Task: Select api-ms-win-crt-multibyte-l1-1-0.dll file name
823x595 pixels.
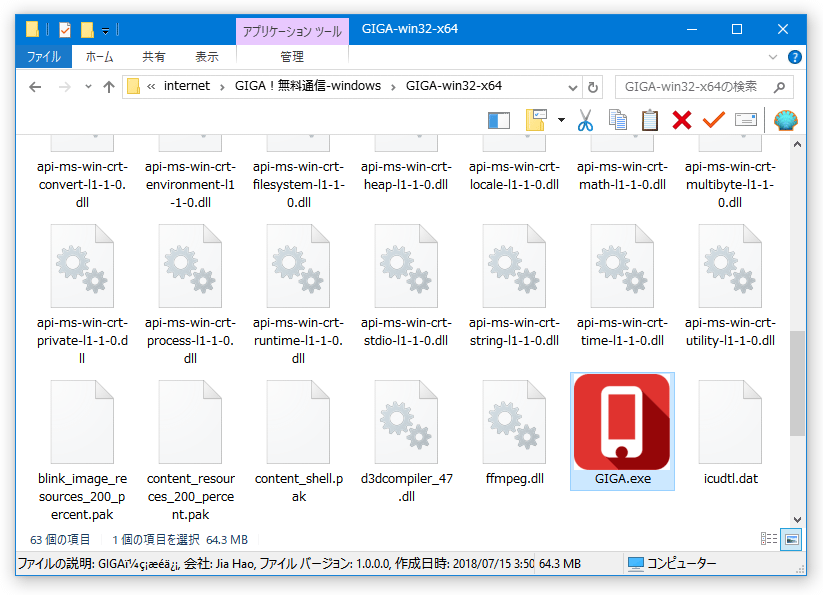Action: 730,185
